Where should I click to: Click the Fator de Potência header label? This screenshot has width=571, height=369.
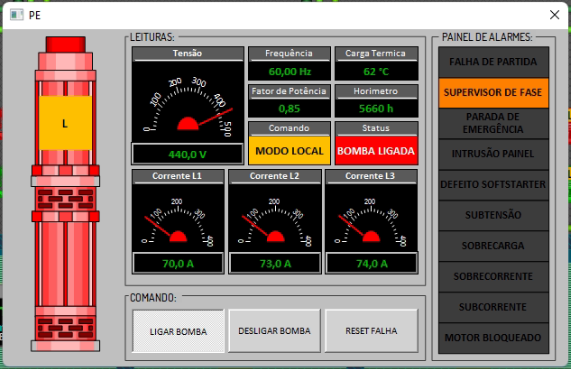(290, 91)
